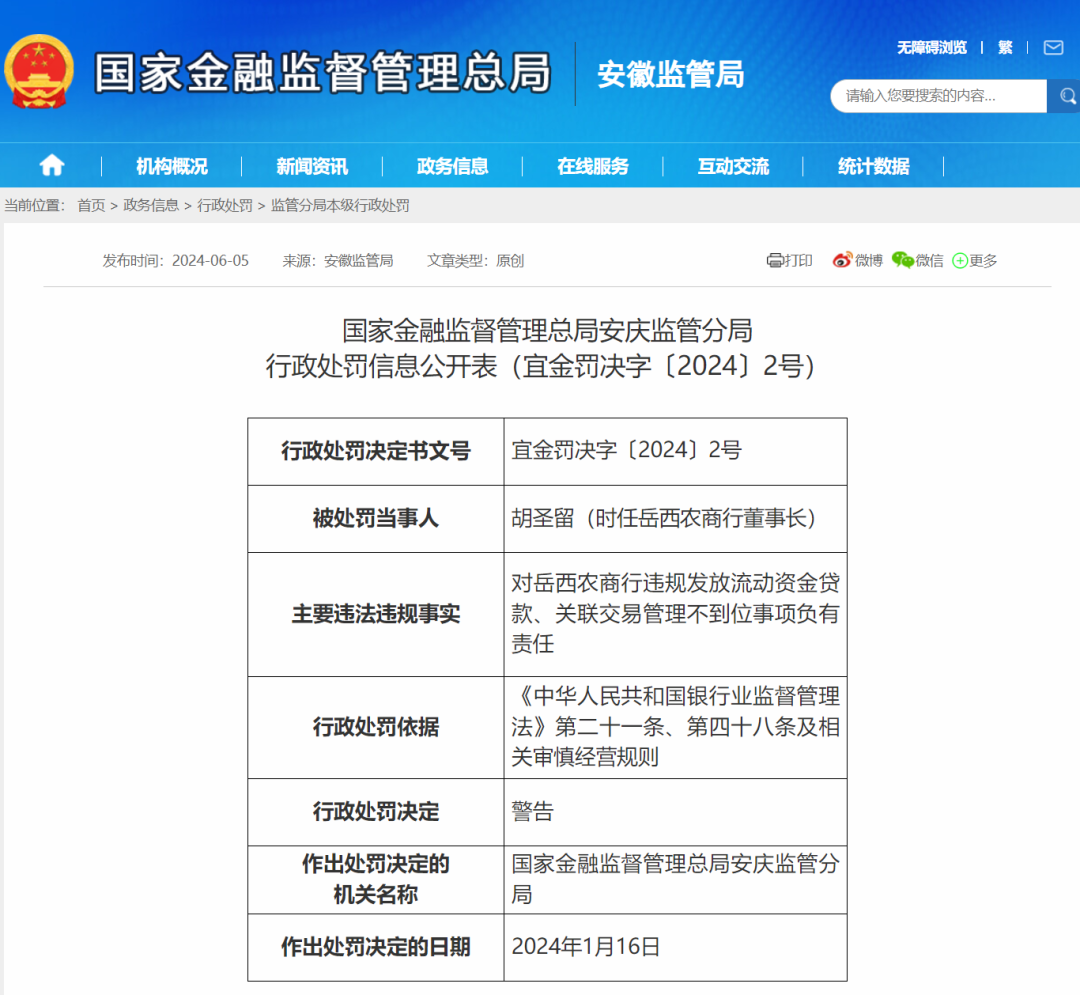Click 行政处罚 breadcrumb link
1080x995 pixels.
225,205
